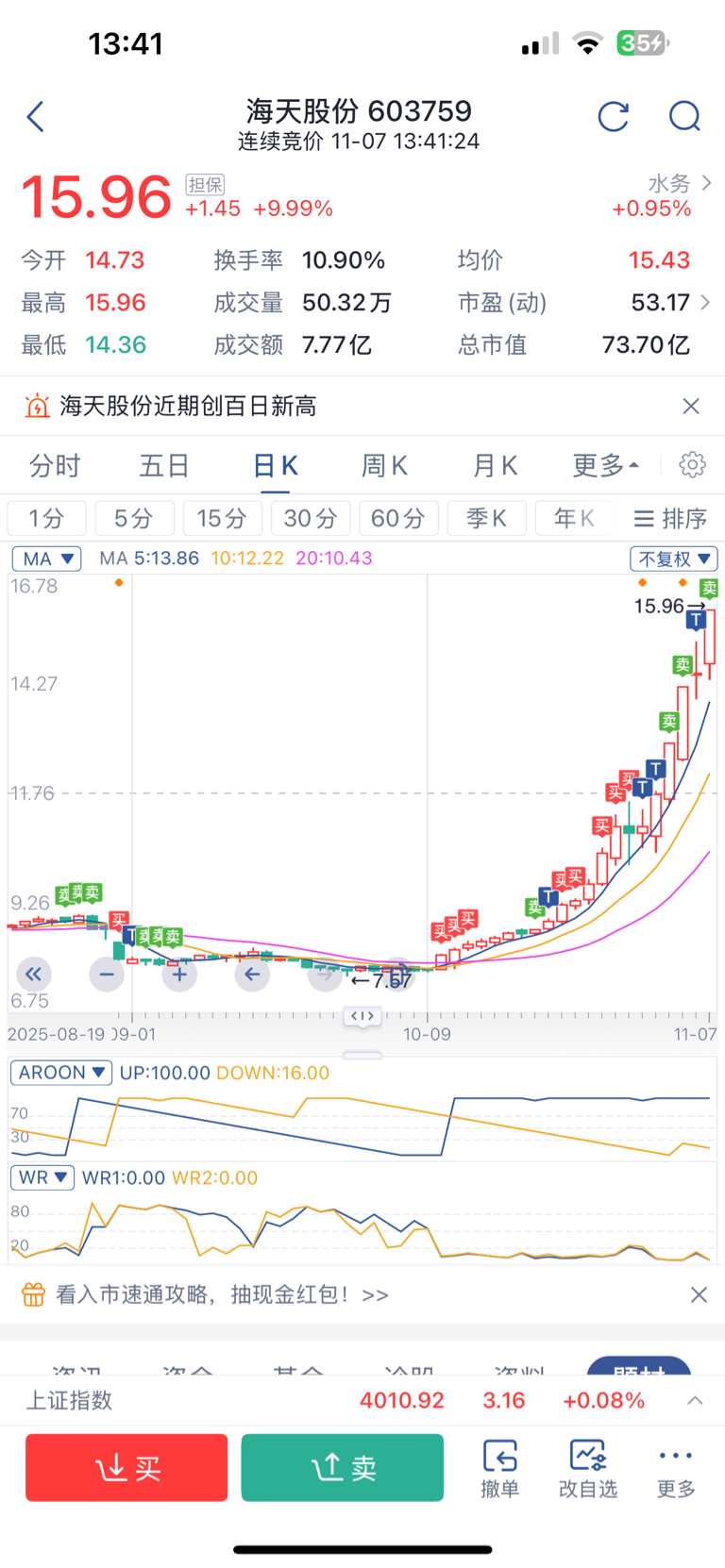
Task: Switch to the 月K tab
Action: pos(495,465)
